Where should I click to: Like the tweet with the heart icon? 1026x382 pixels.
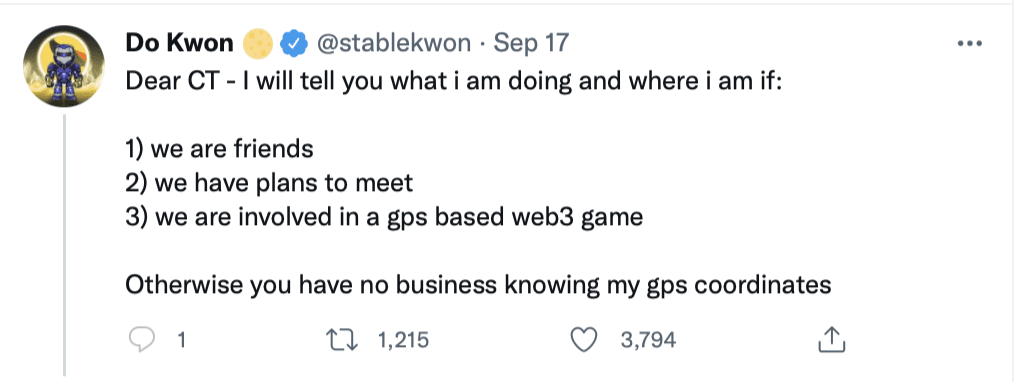[x=586, y=339]
